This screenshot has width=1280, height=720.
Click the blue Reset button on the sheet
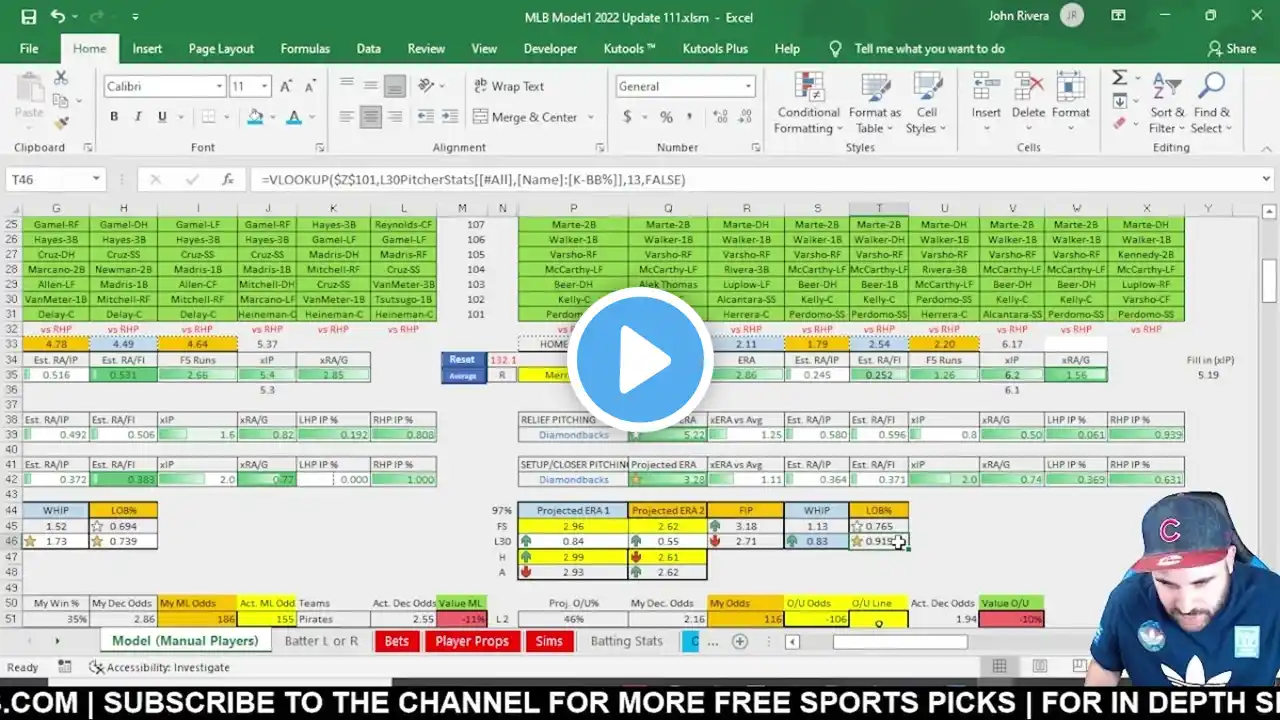pos(461,360)
